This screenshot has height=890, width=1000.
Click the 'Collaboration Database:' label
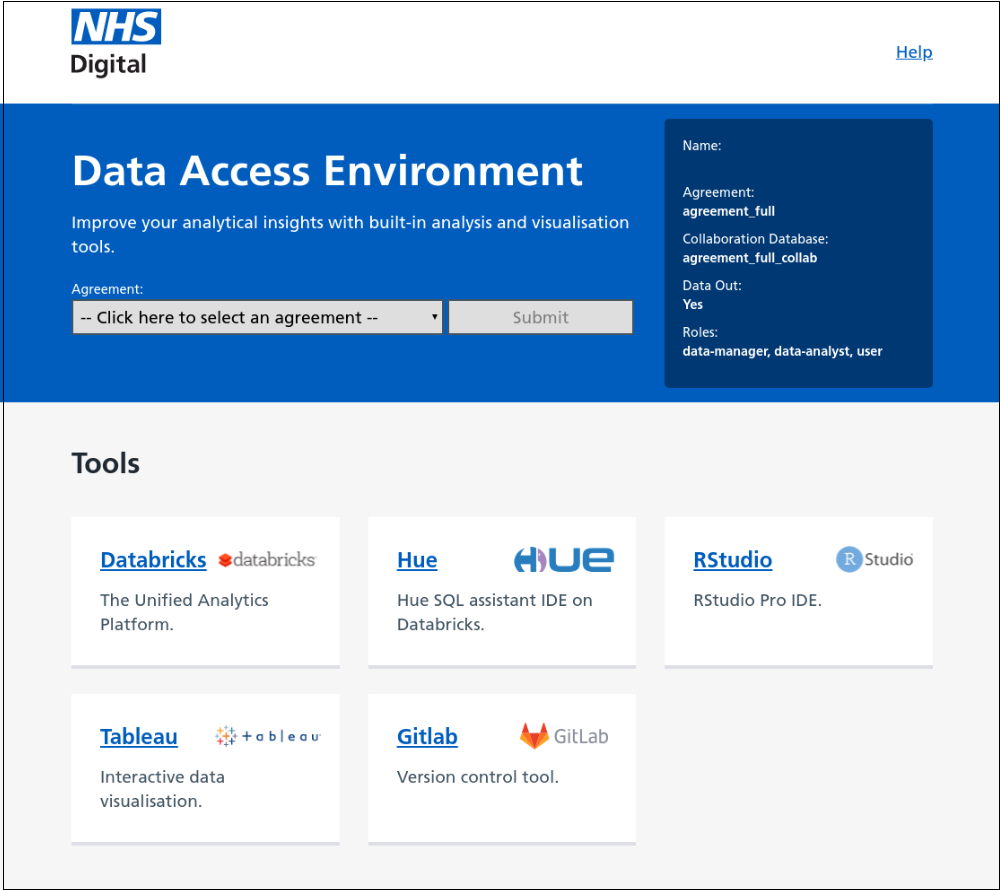pos(755,239)
